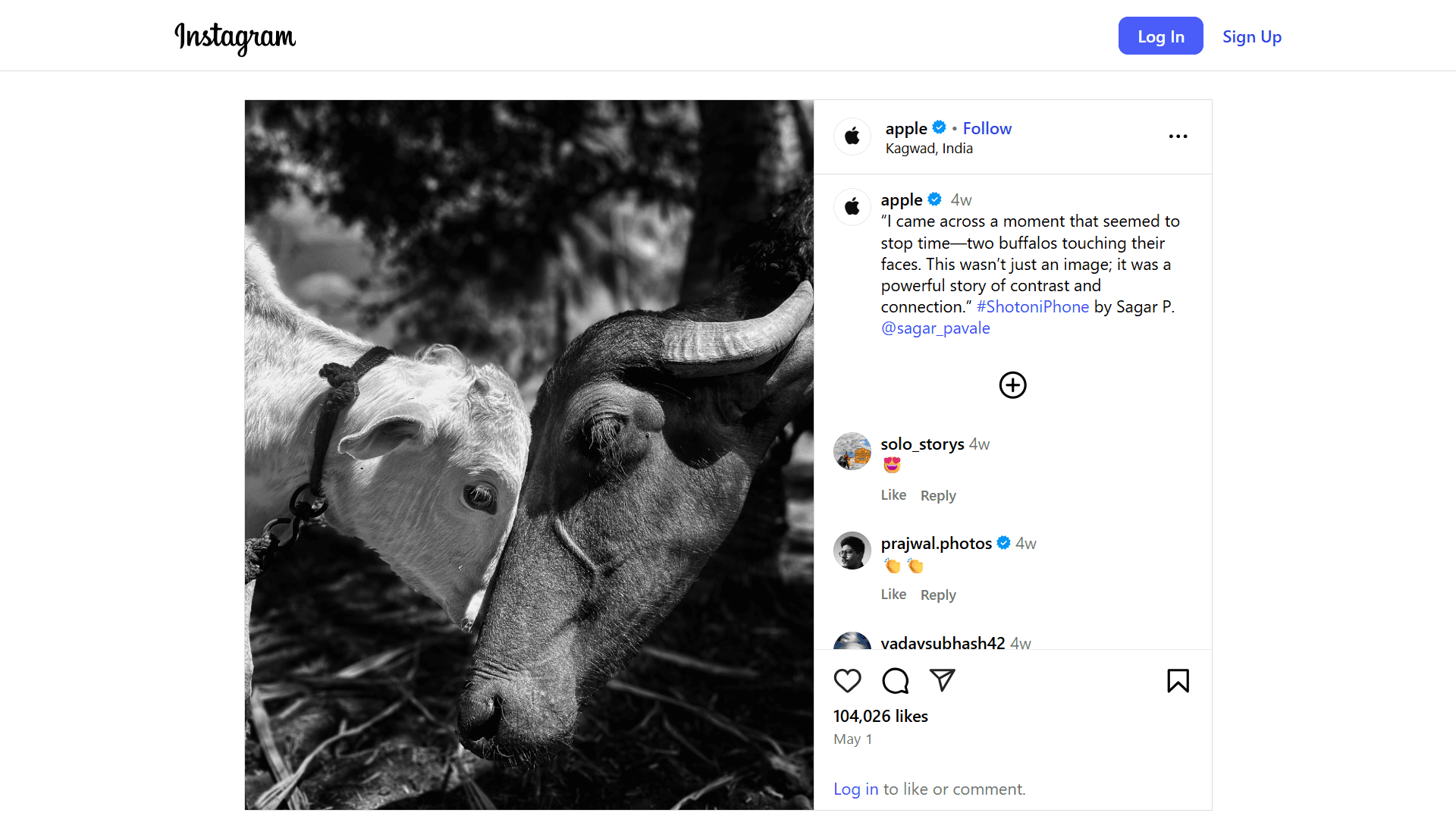The height and width of the screenshot is (819, 1456).
Task: Save the post using the bookmark icon
Action: [x=1178, y=680]
